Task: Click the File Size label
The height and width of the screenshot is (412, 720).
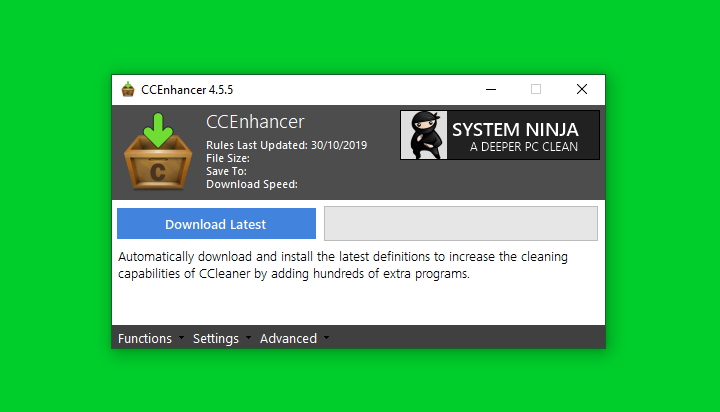Action: [228, 158]
